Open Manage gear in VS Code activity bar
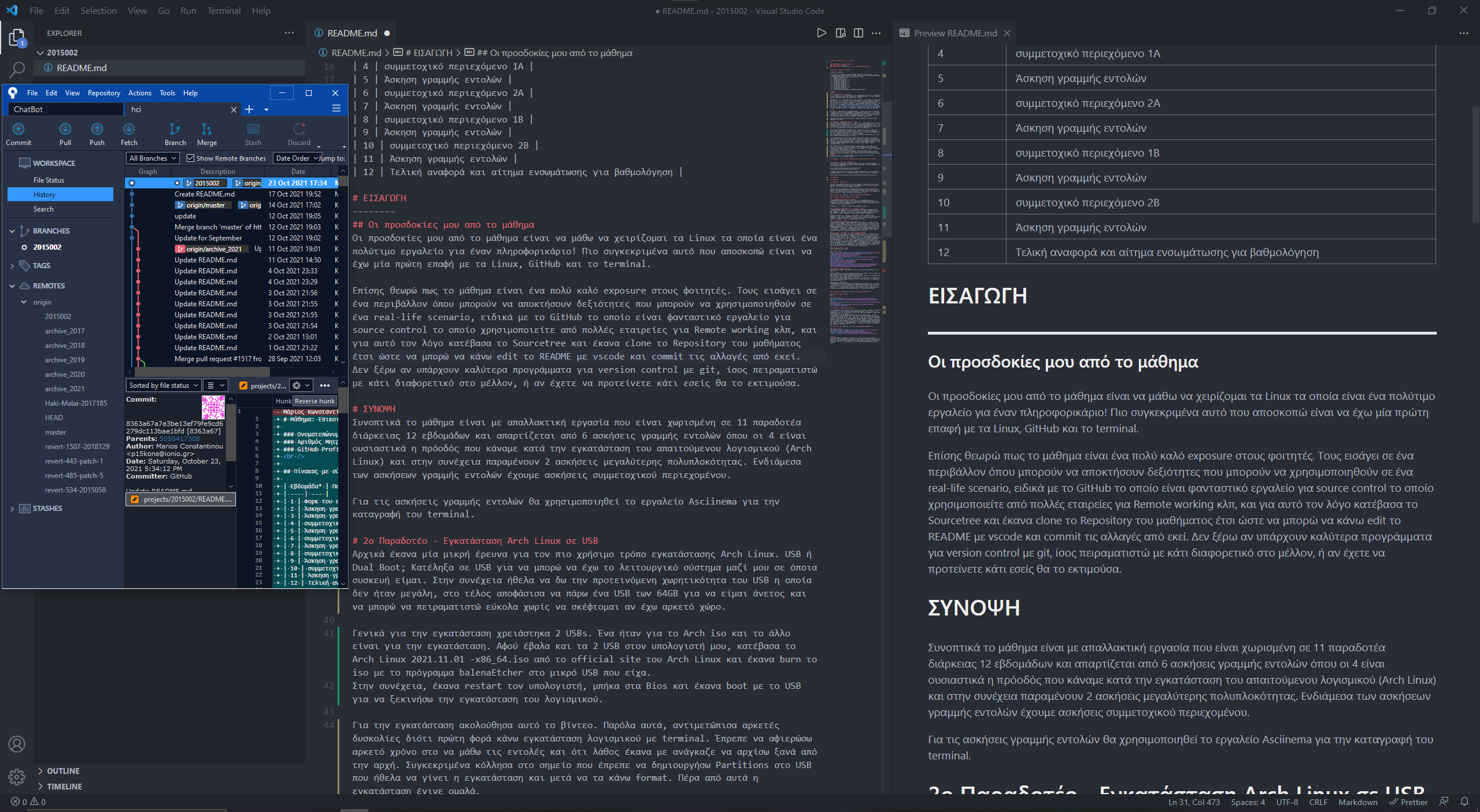 tap(17, 777)
